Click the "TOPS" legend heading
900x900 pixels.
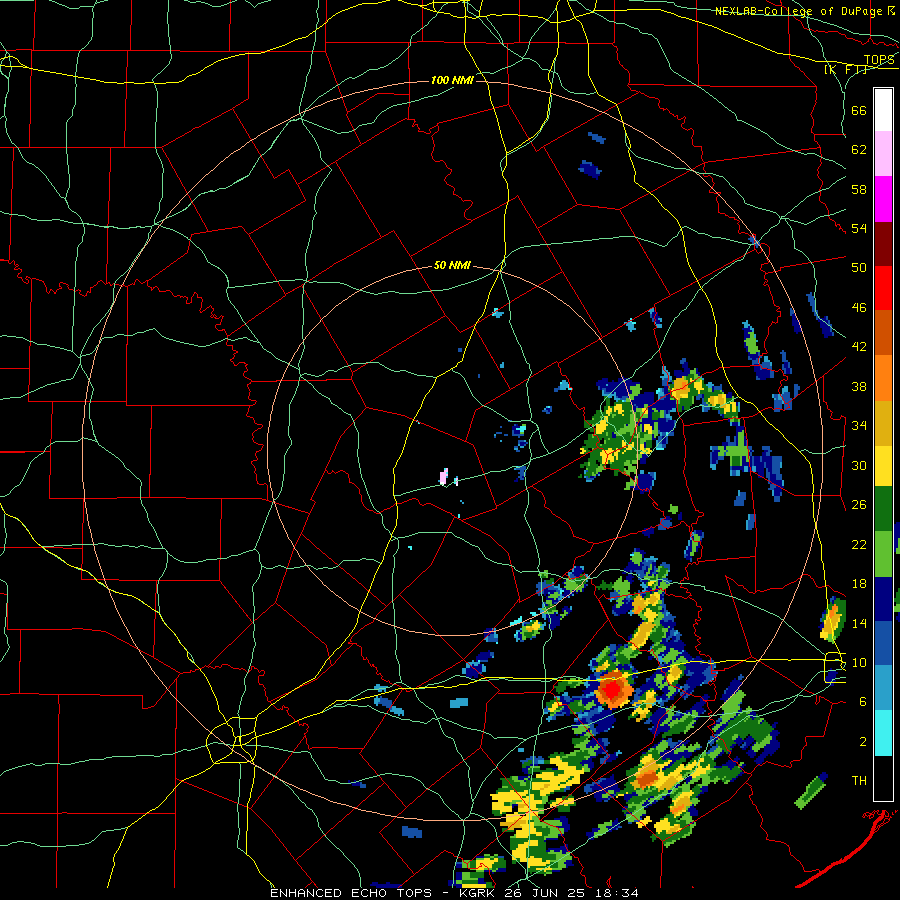pyautogui.click(x=879, y=60)
